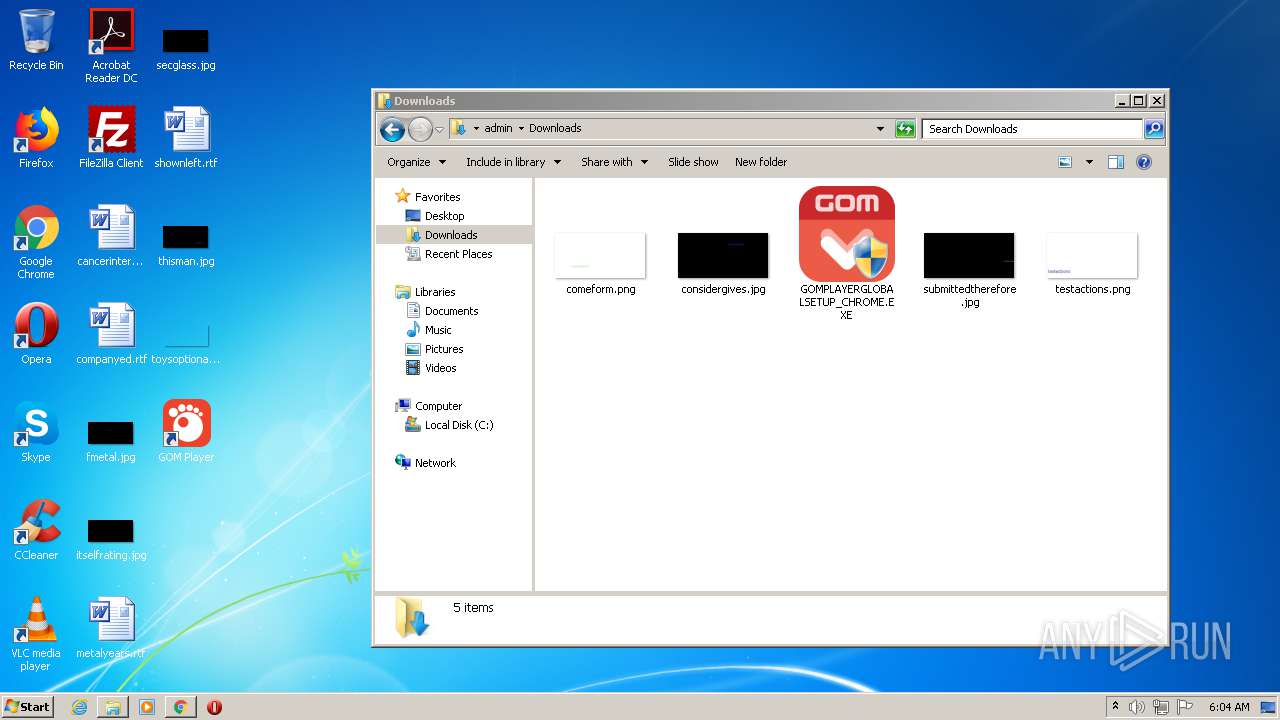The image size is (1280, 720).
Task: Launch Firefox from the desktop
Action: [36, 138]
